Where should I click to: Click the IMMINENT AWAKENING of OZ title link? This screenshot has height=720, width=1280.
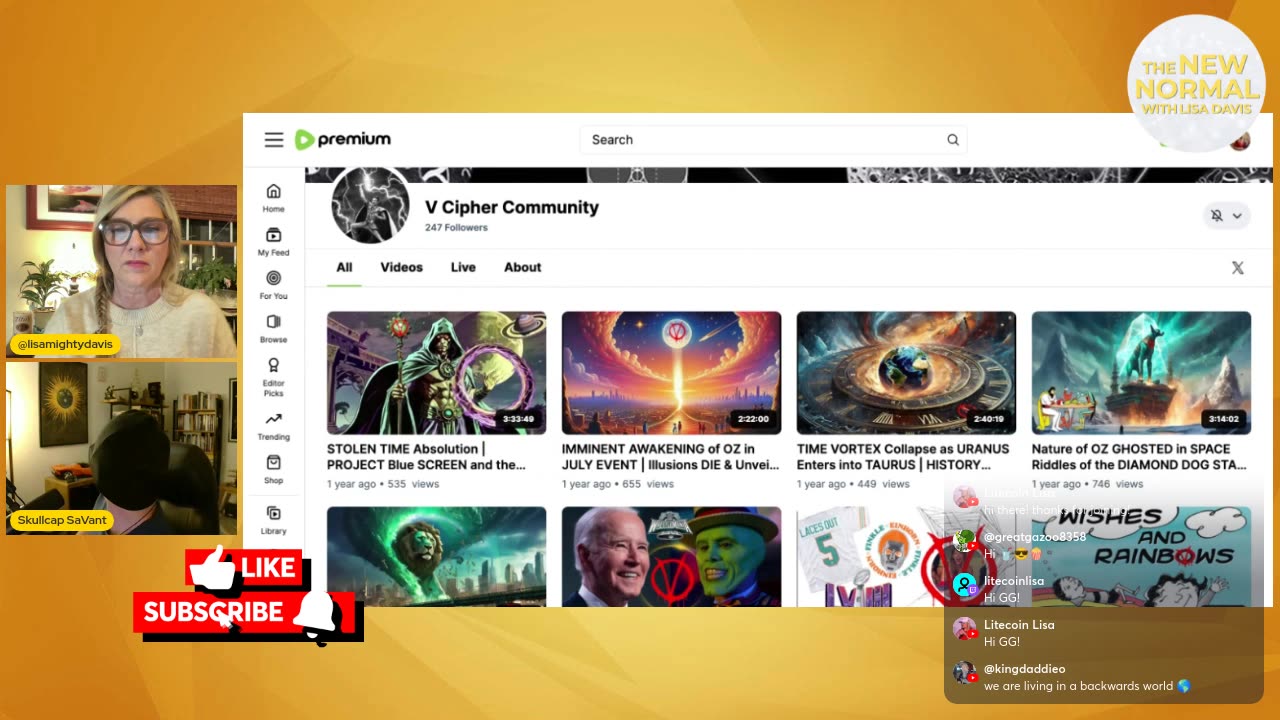[671, 457]
